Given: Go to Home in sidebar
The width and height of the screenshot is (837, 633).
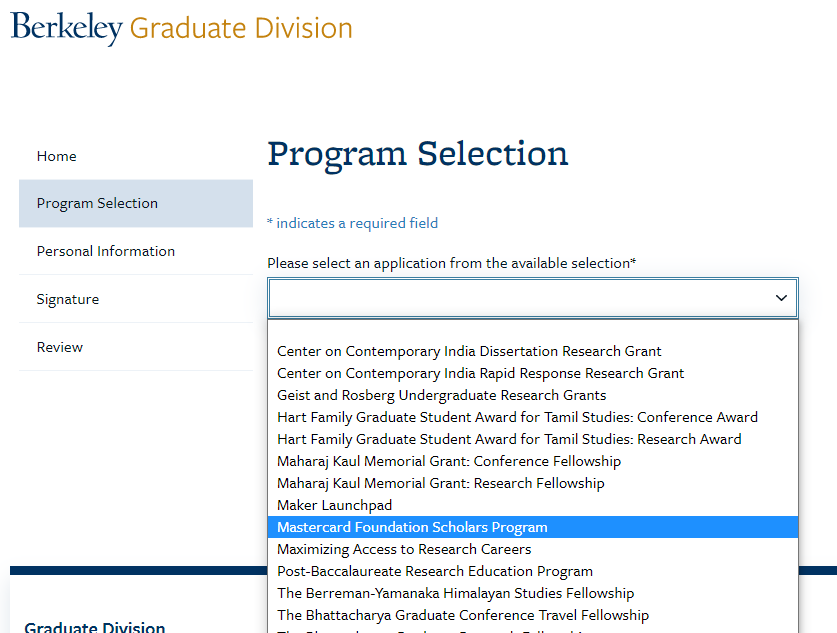Looking at the screenshot, I should [57, 156].
